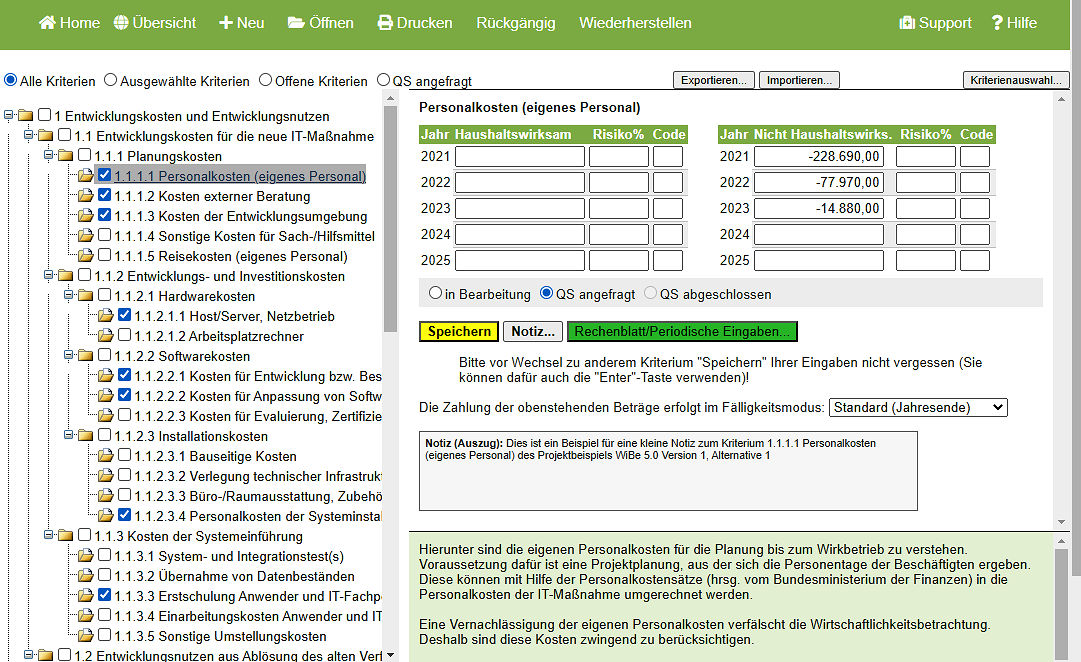1081x662 pixels.
Task: Uncheck the 1.1.1.3 Kosten der Entwicklungsumgebung checkbox
Action: [105, 215]
